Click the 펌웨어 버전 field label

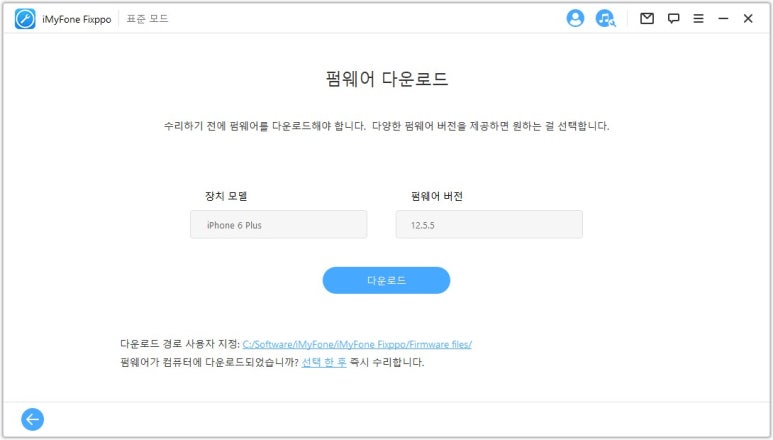coord(437,196)
